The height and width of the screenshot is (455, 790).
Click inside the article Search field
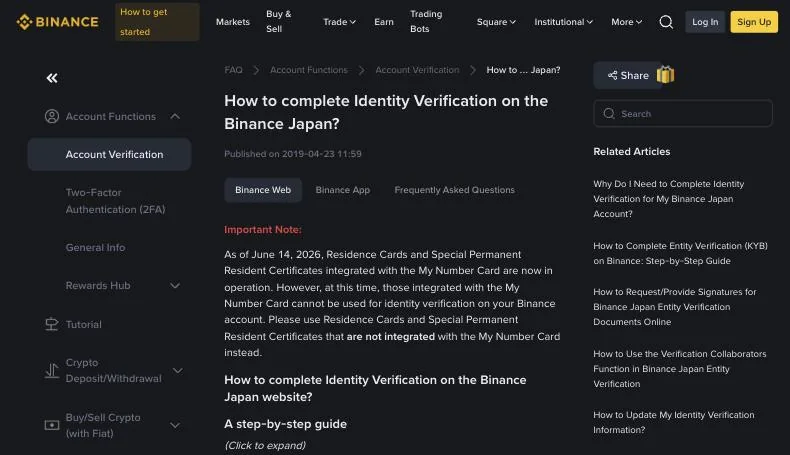[683, 113]
